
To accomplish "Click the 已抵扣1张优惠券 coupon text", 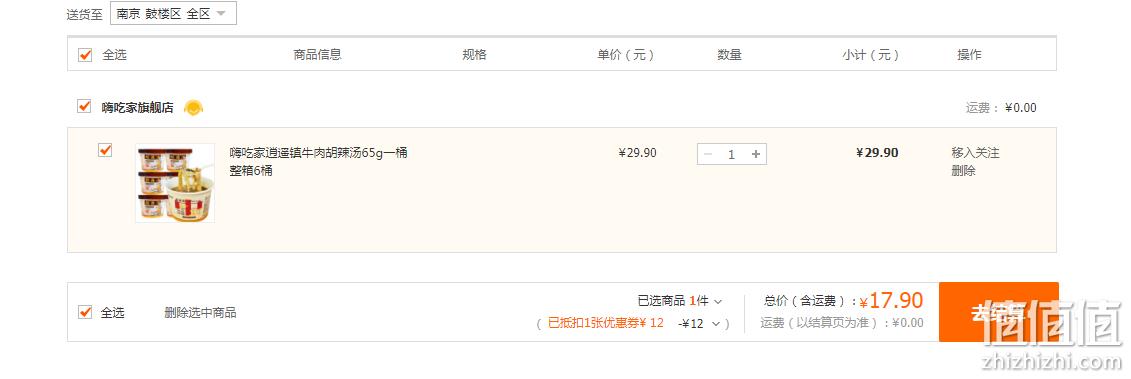I will (x=605, y=323).
